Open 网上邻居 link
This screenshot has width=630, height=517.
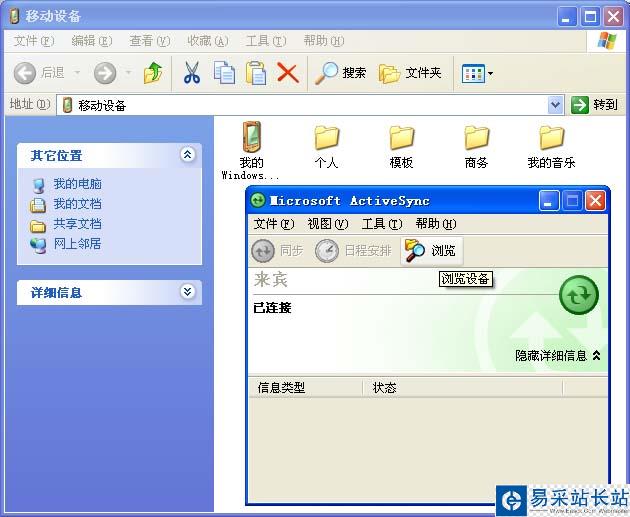77,244
